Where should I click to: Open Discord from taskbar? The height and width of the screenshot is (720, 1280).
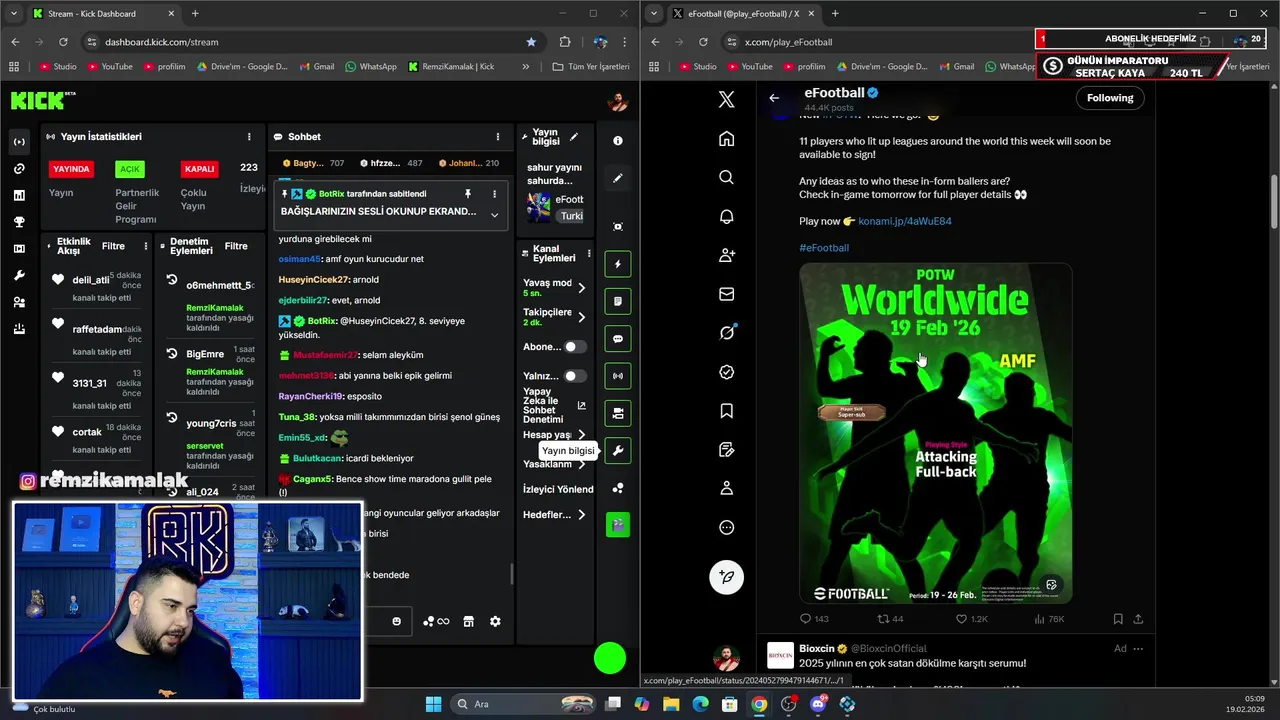point(818,704)
